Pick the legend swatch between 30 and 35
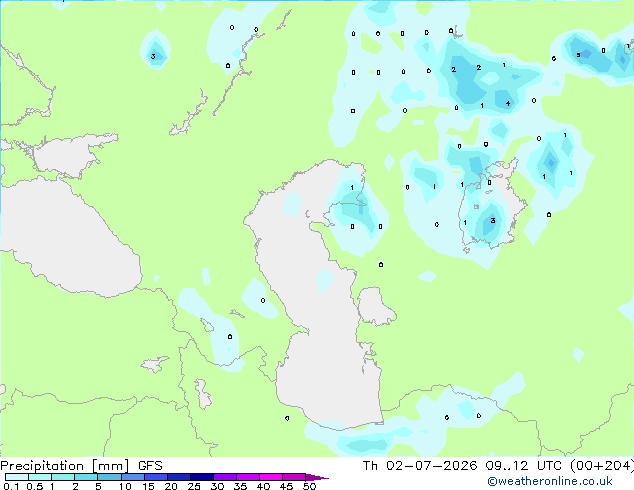The height and width of the screenshot is (490, 634). [x=225, y=477]
